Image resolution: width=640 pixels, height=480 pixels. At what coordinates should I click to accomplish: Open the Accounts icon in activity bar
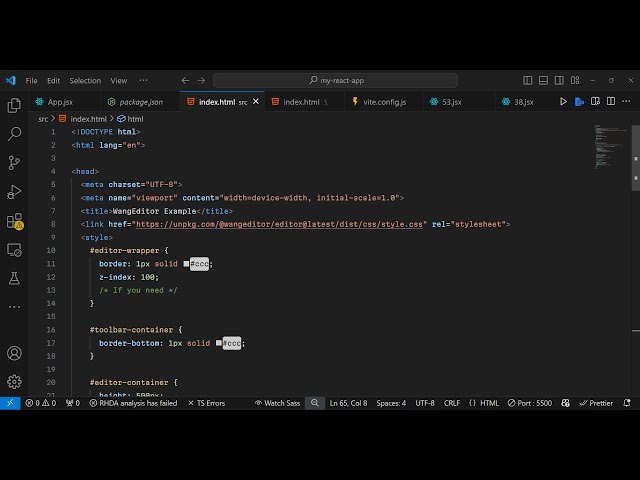[x=14, y=353]
